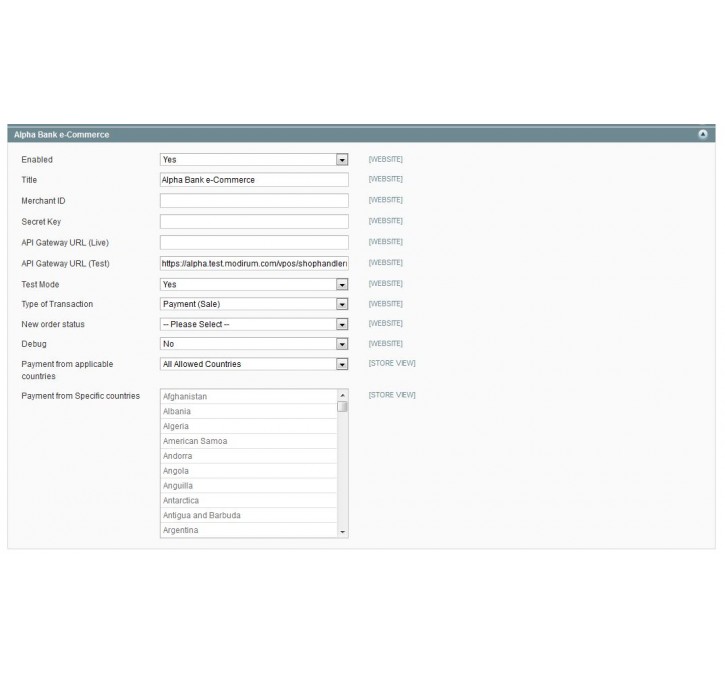
Task: Click the Enabled field label
Action: pos(37,159)
